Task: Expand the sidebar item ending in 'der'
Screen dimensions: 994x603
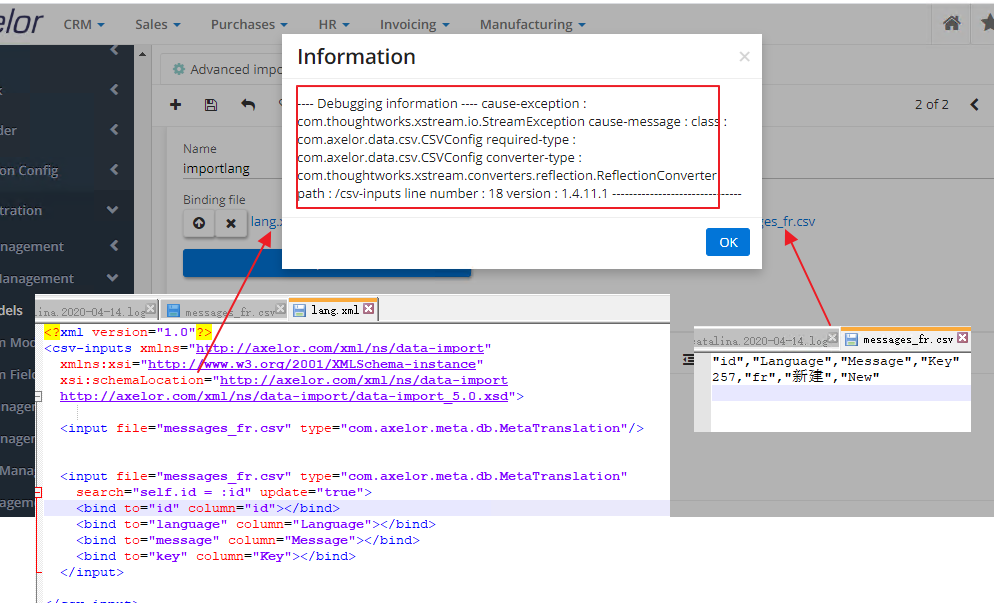Action: click(x=114, y=129)
